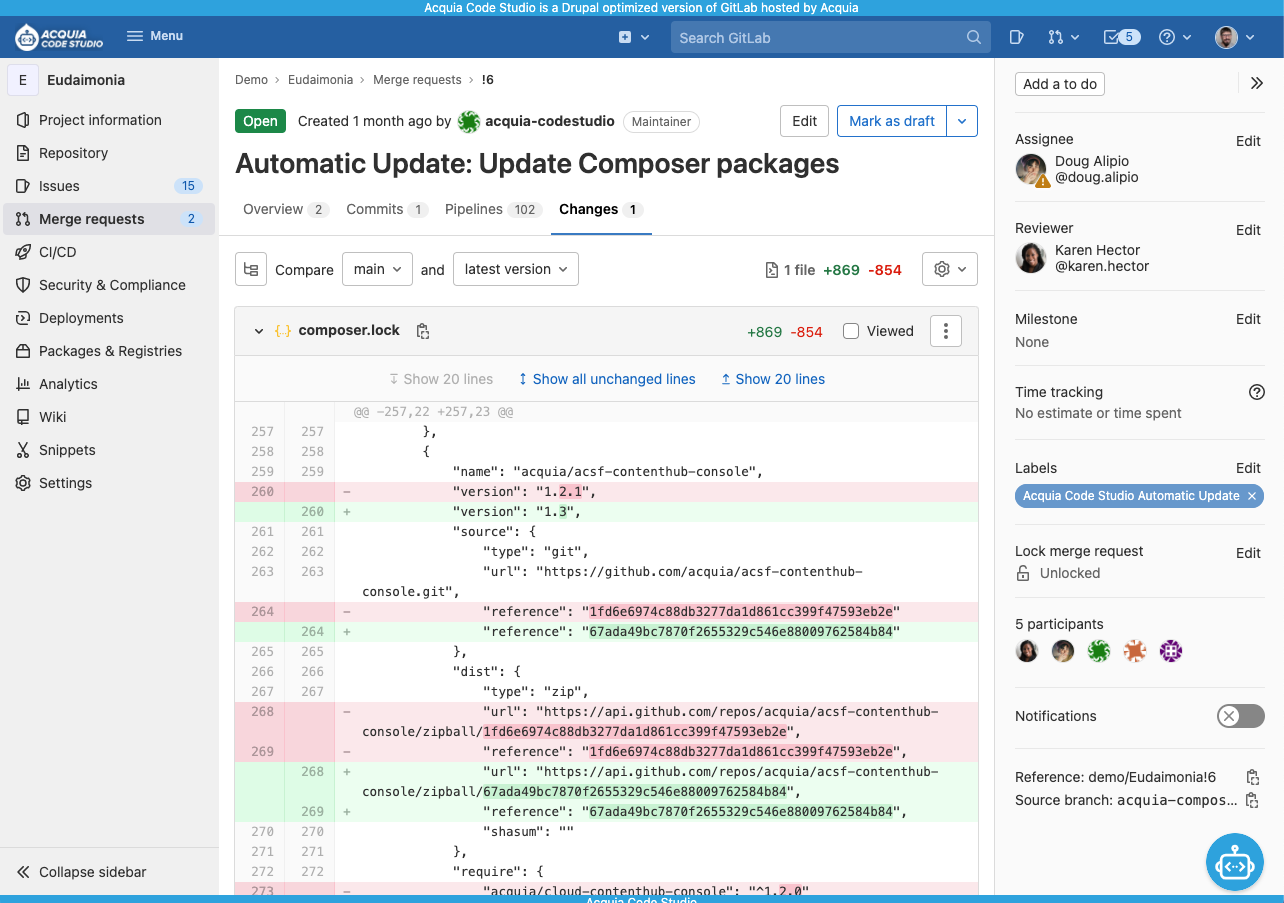Screen dimensions: 1284x903
Task: Click Add a to do button
Action: 1060,84
